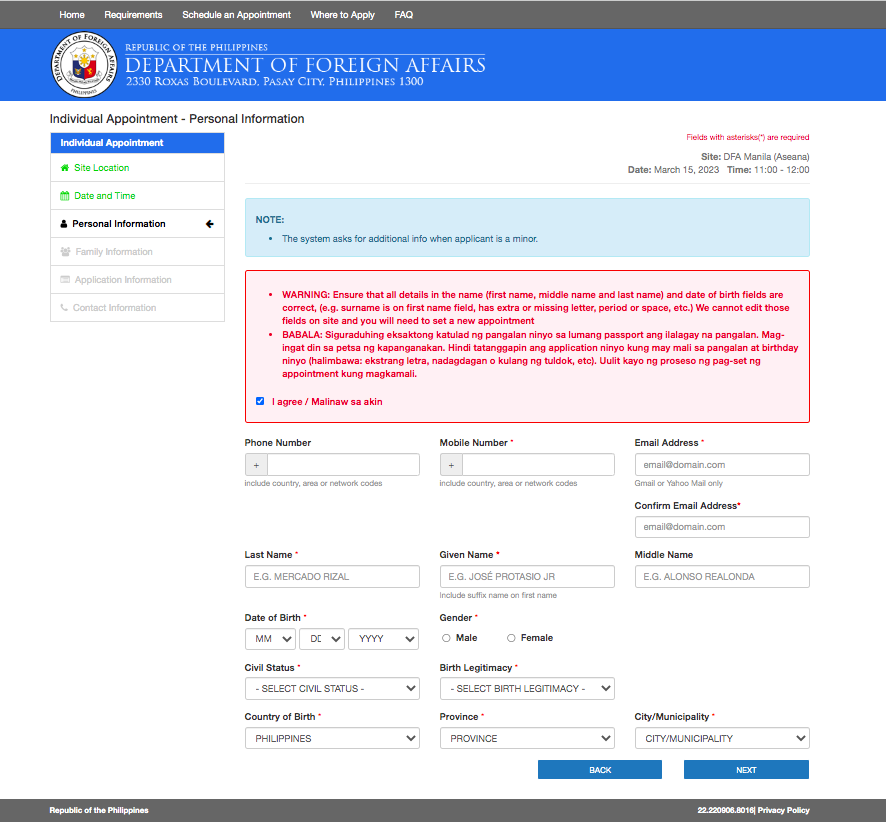Click the Confirm Email Address field
886x822 pixels.
722,527
